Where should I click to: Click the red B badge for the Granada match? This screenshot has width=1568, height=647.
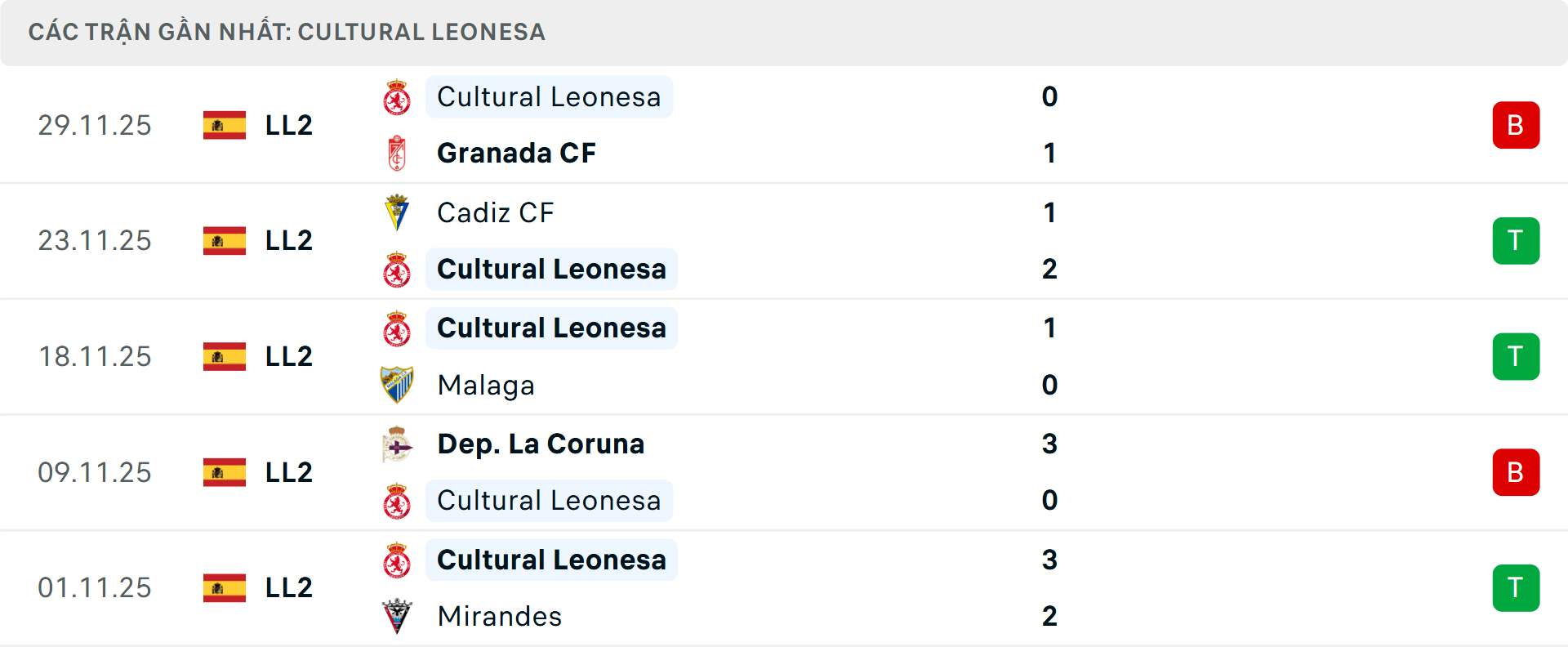[x=1516, y=125]
